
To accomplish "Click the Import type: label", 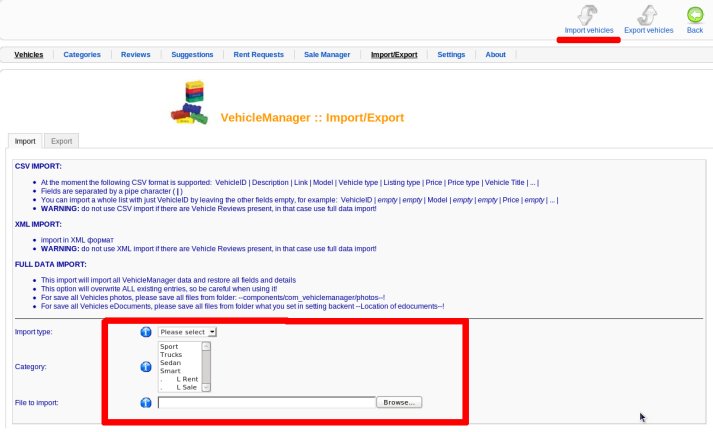I will (34, 332).
